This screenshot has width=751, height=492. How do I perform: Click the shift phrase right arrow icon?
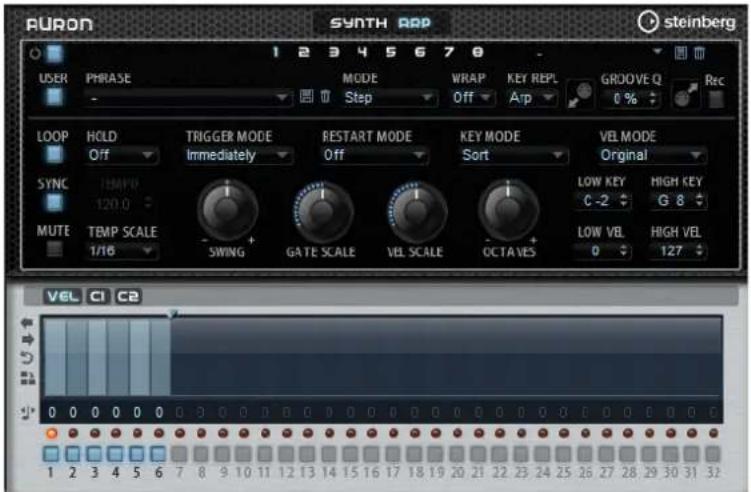tap(27, 340)
